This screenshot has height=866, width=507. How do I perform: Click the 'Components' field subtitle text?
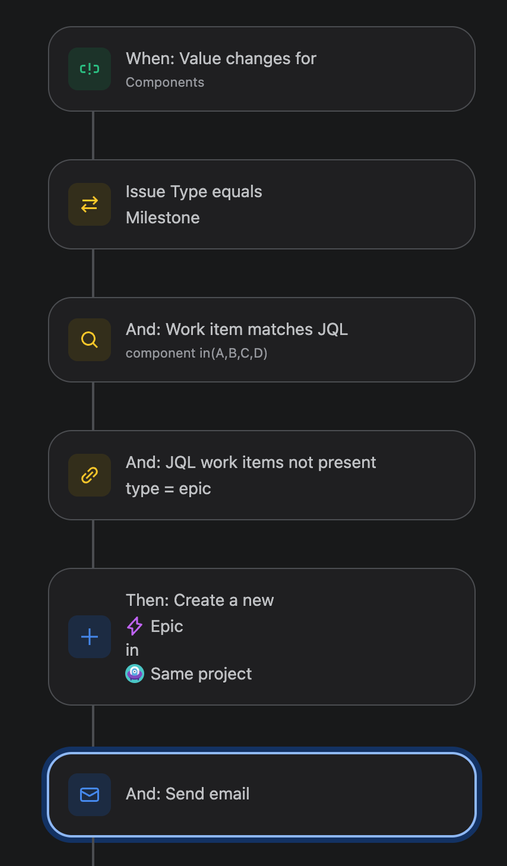(165, 82)
